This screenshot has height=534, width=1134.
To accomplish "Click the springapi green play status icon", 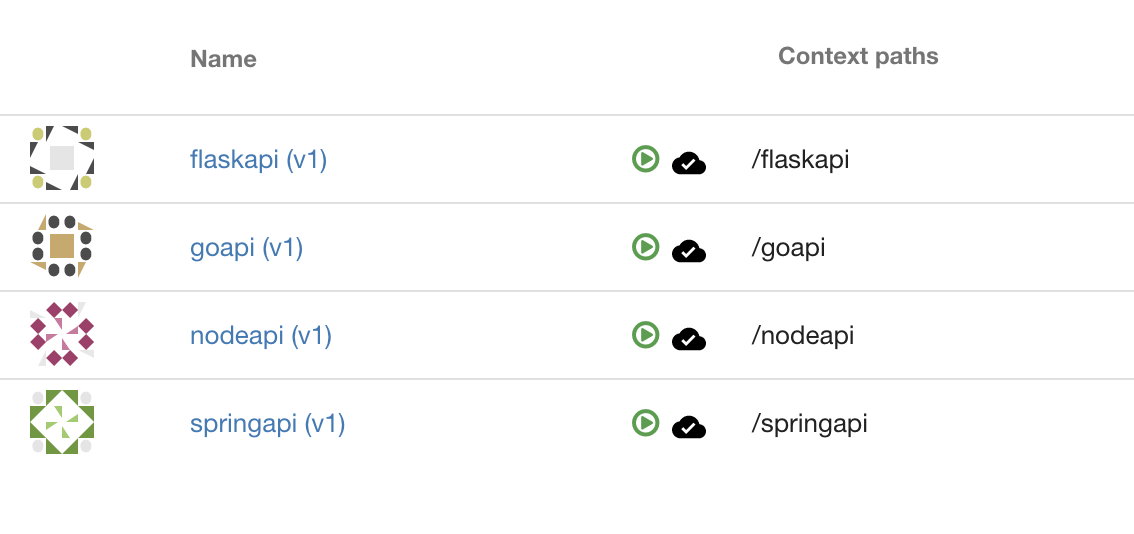I will click(x=645, y=423).
